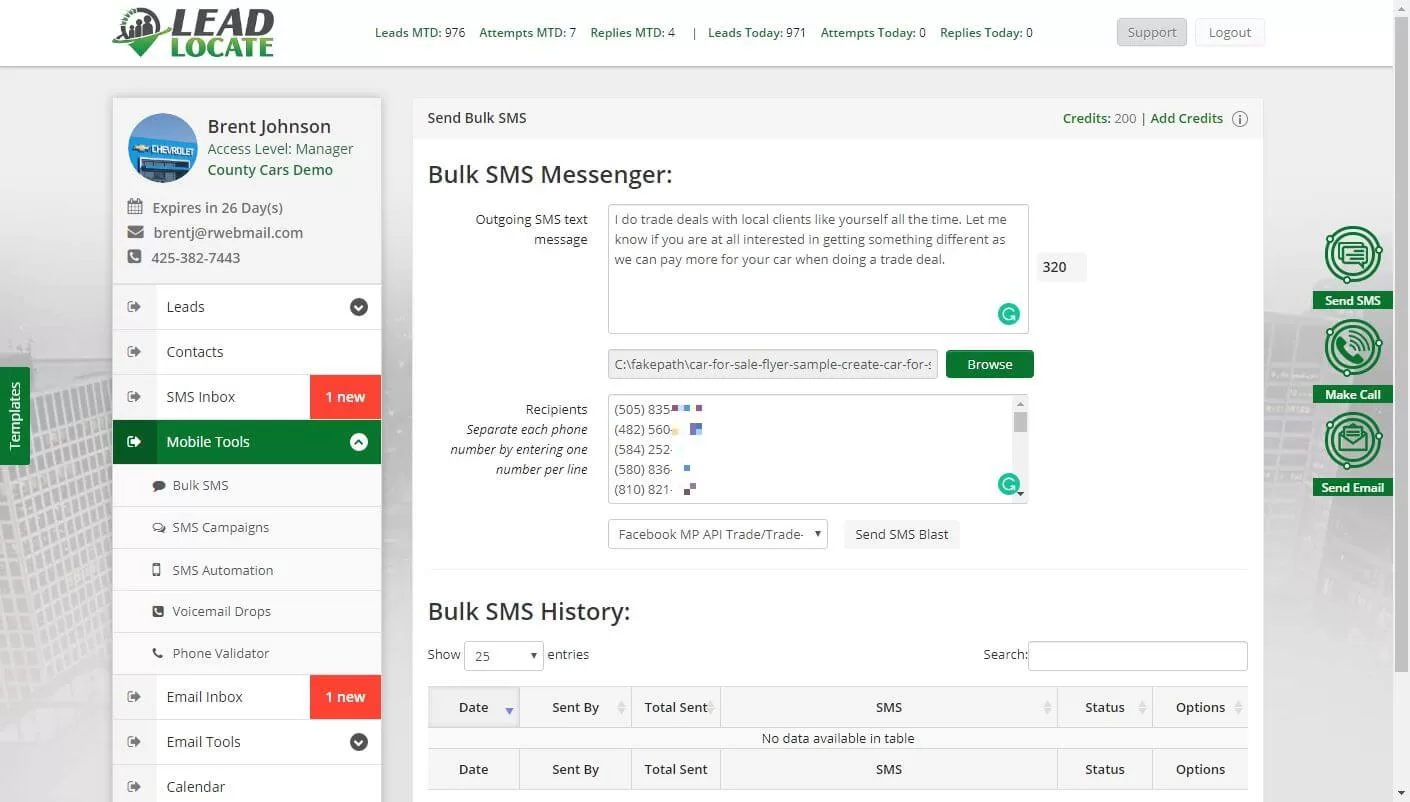The height and width of the screenshot is (802, 1410).
Task: Click the Leads sidebar arrow icon
Action: tap(134, 307)
